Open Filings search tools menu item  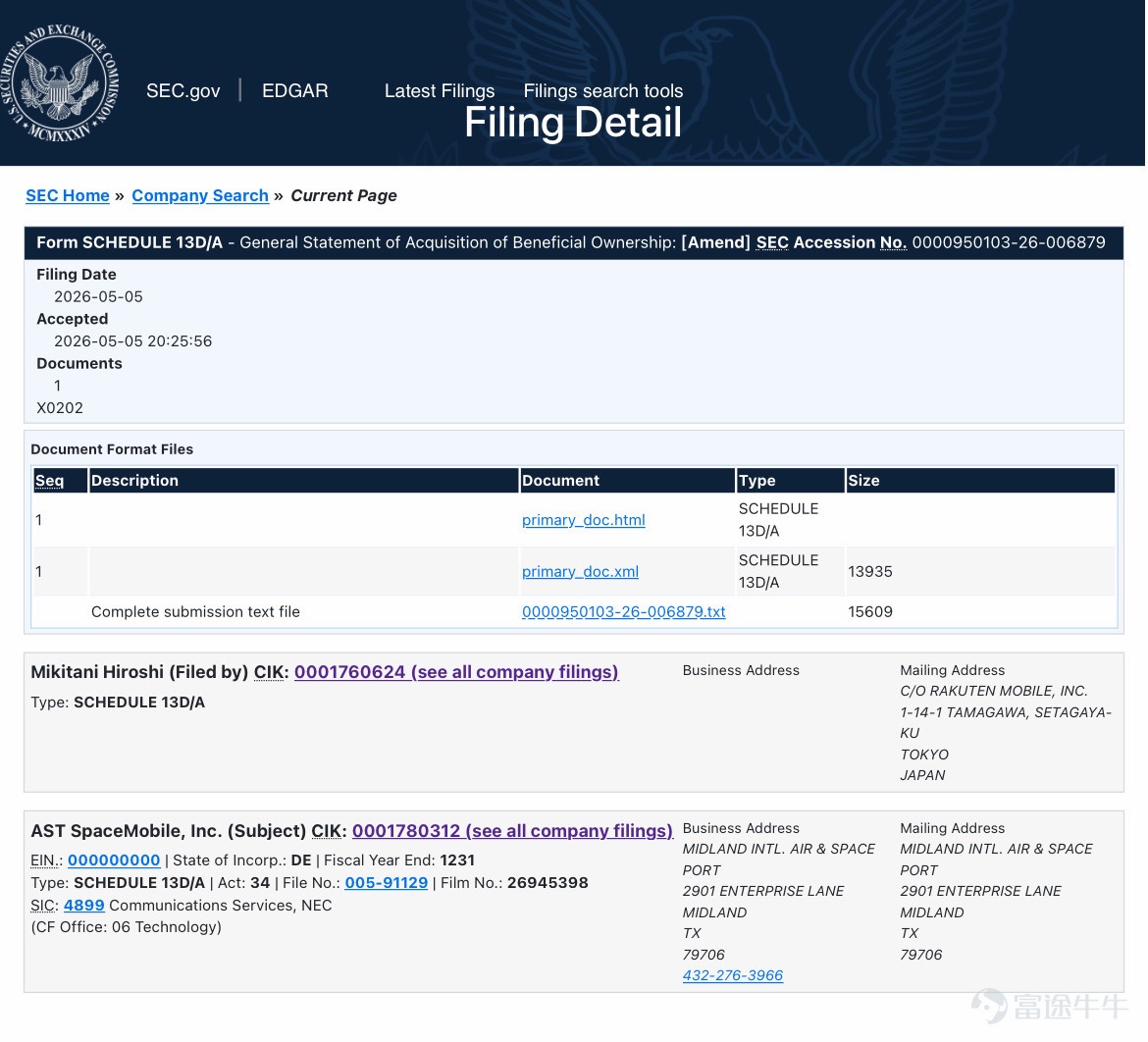tap(603, 91)
